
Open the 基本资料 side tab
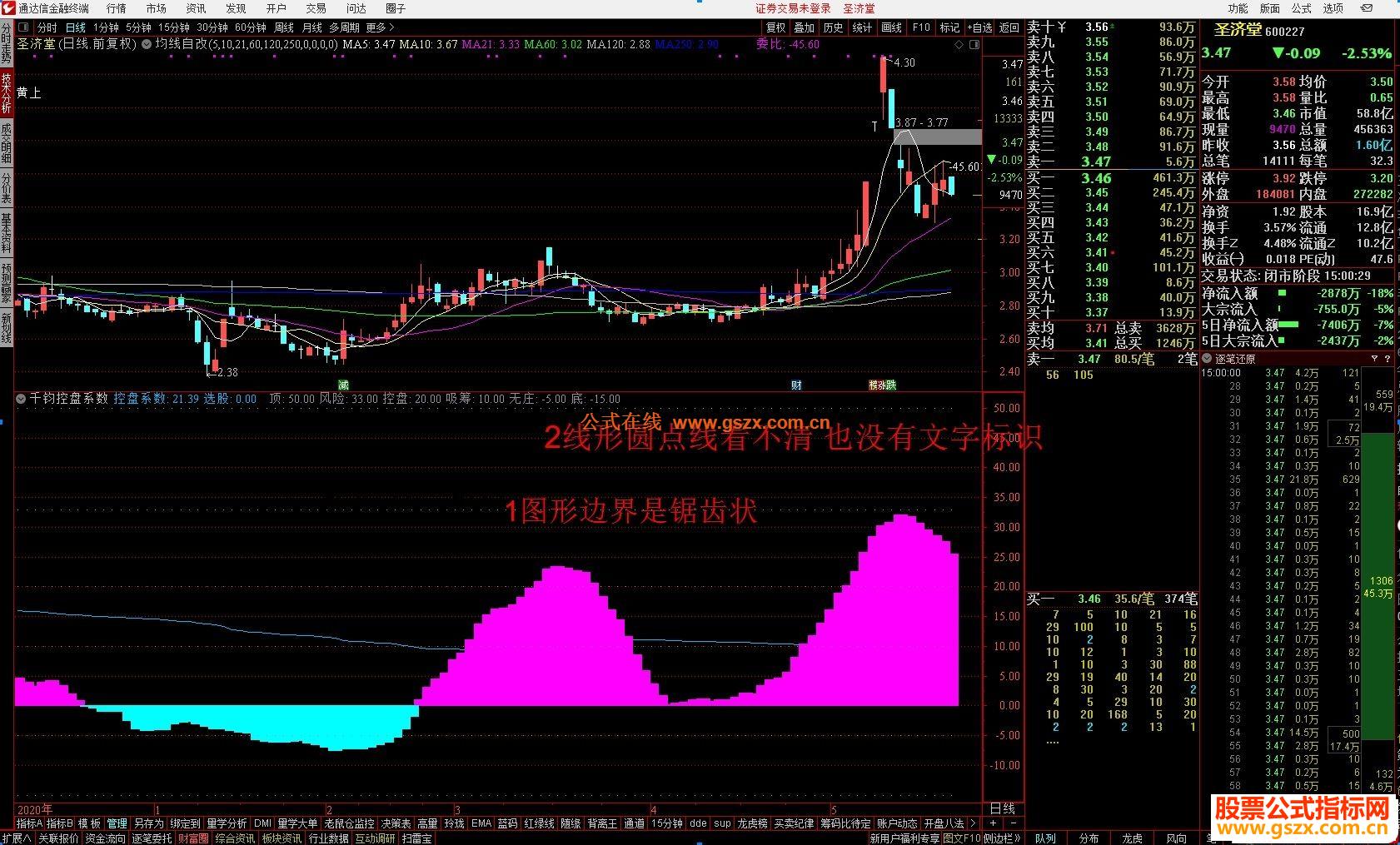click(6, 235)
